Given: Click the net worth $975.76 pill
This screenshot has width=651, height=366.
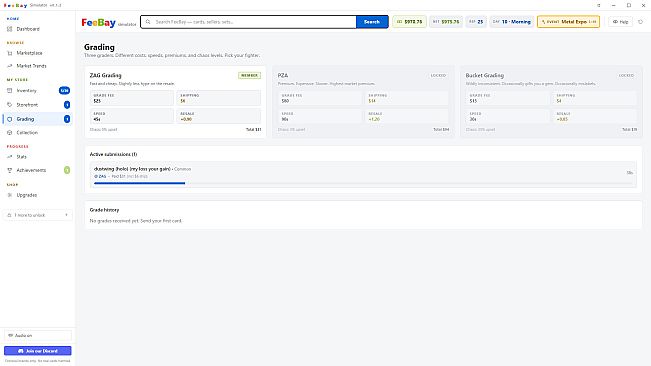Looking at the screenshot, I should [446, 22].
